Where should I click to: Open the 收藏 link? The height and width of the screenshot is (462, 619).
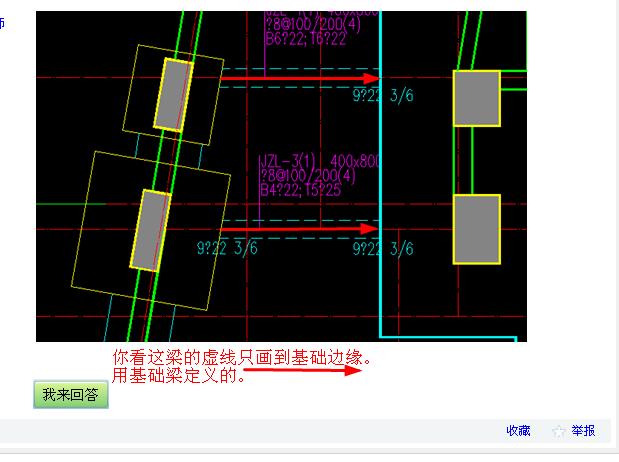tap(518, 430)
